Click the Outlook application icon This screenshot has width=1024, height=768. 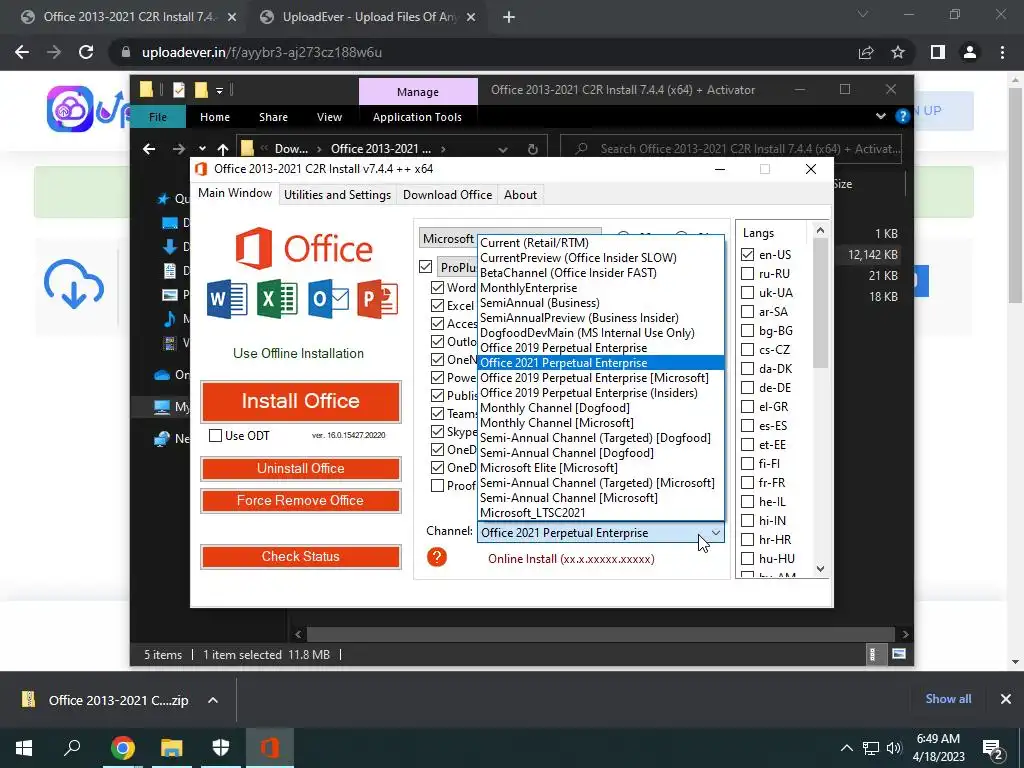(328, 299)
